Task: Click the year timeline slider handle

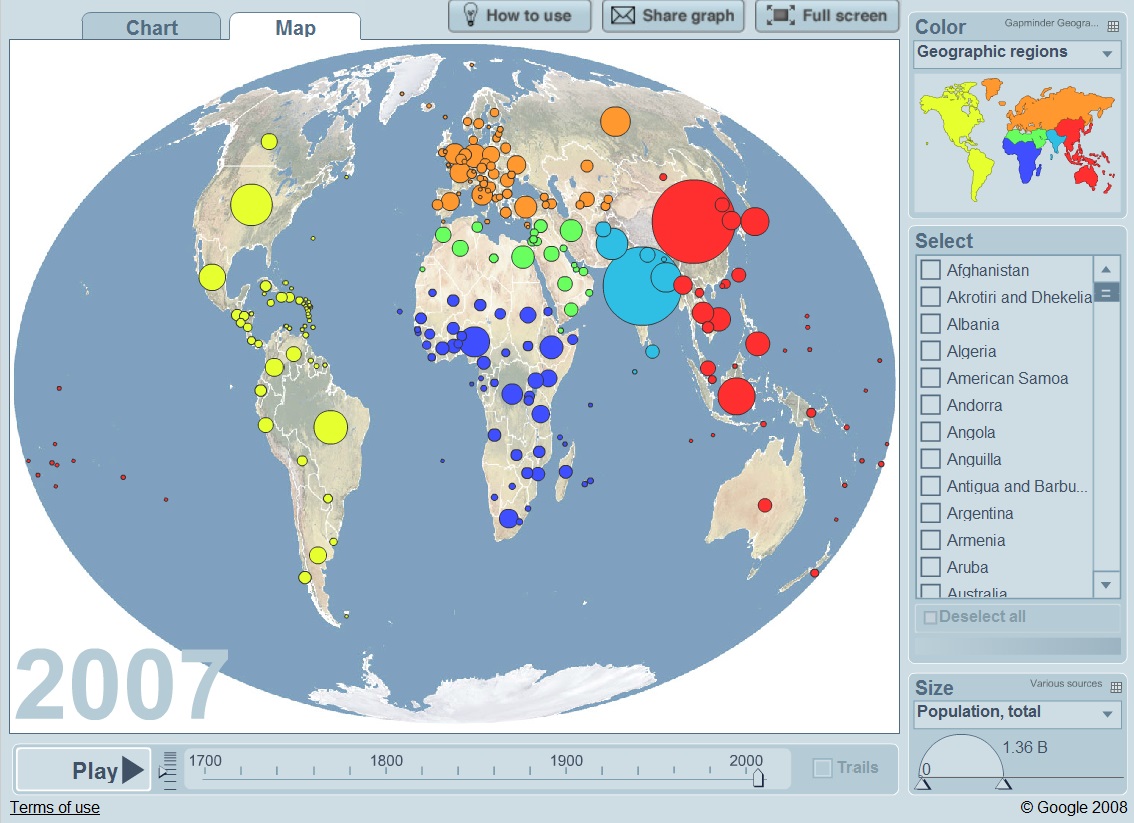Action: [758, 777]
